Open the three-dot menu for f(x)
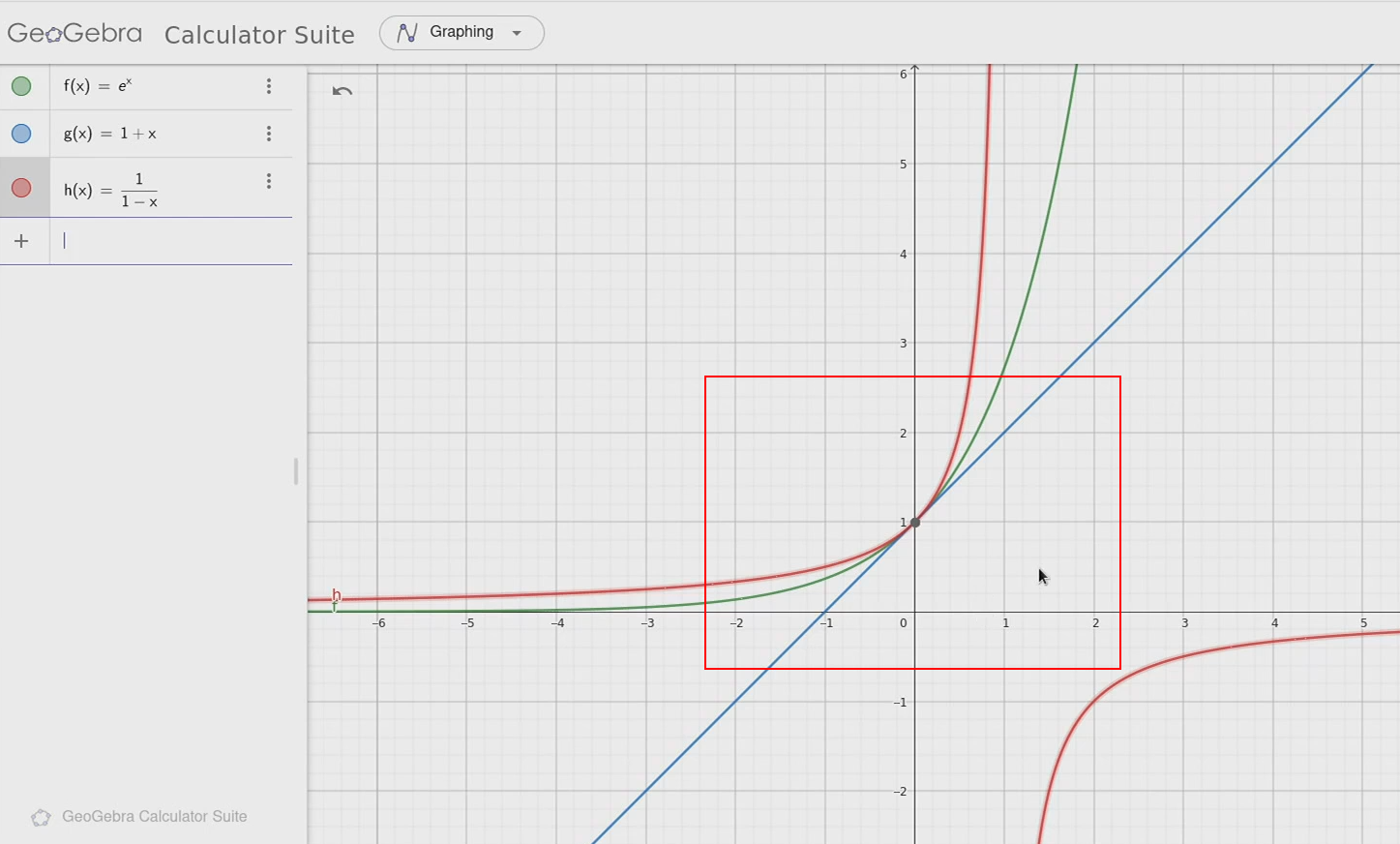The image size is (1400, 844). 269,86
